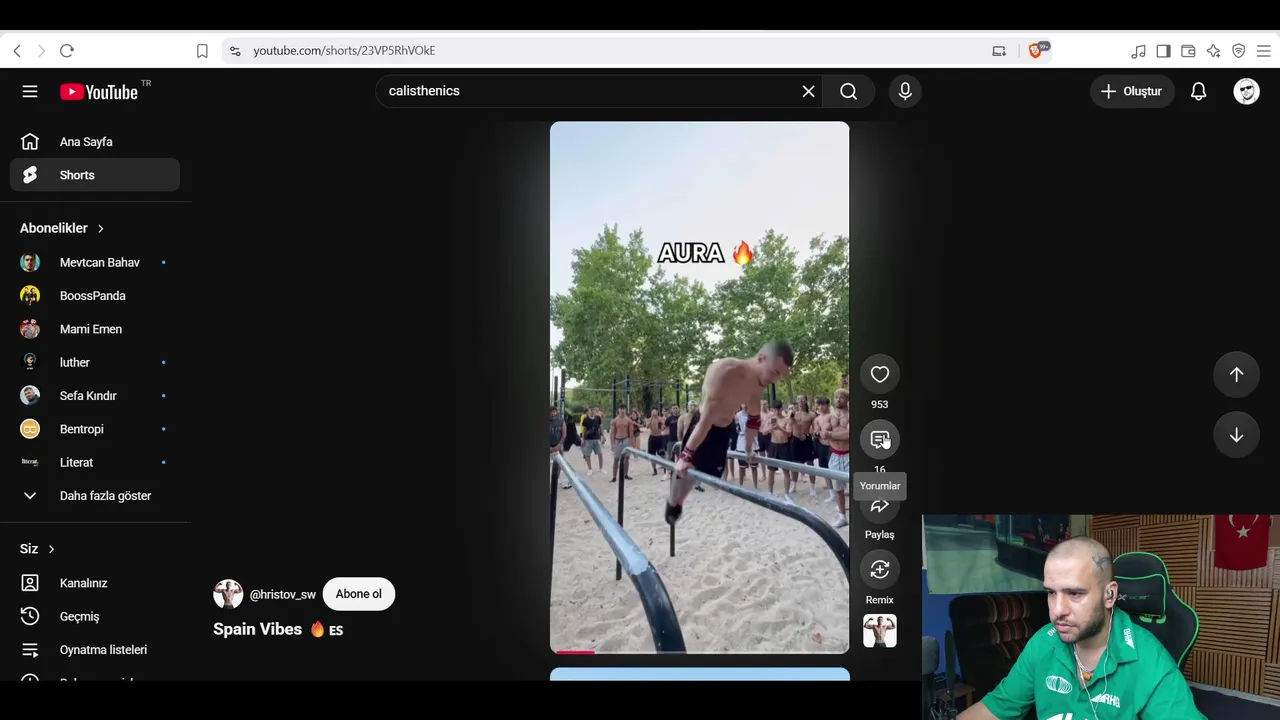The height and width of the screenshot is (720, 1280).
Task: Open the Brave Shields lion icon
Action: (1036, 50)
